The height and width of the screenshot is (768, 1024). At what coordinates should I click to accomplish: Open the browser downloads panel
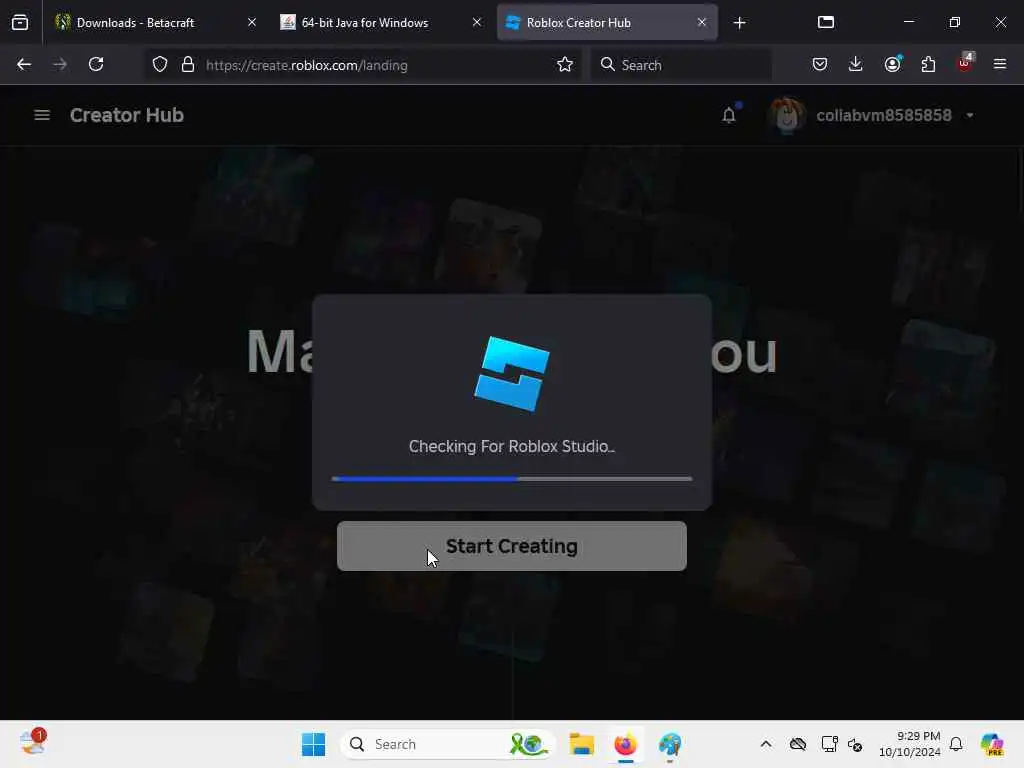(x=856, y=65)
